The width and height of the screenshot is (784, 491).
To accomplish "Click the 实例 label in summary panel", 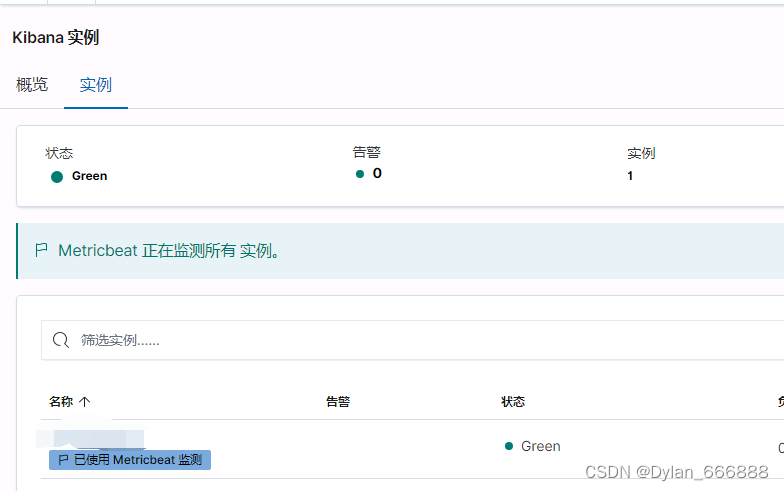I will 641,153.
